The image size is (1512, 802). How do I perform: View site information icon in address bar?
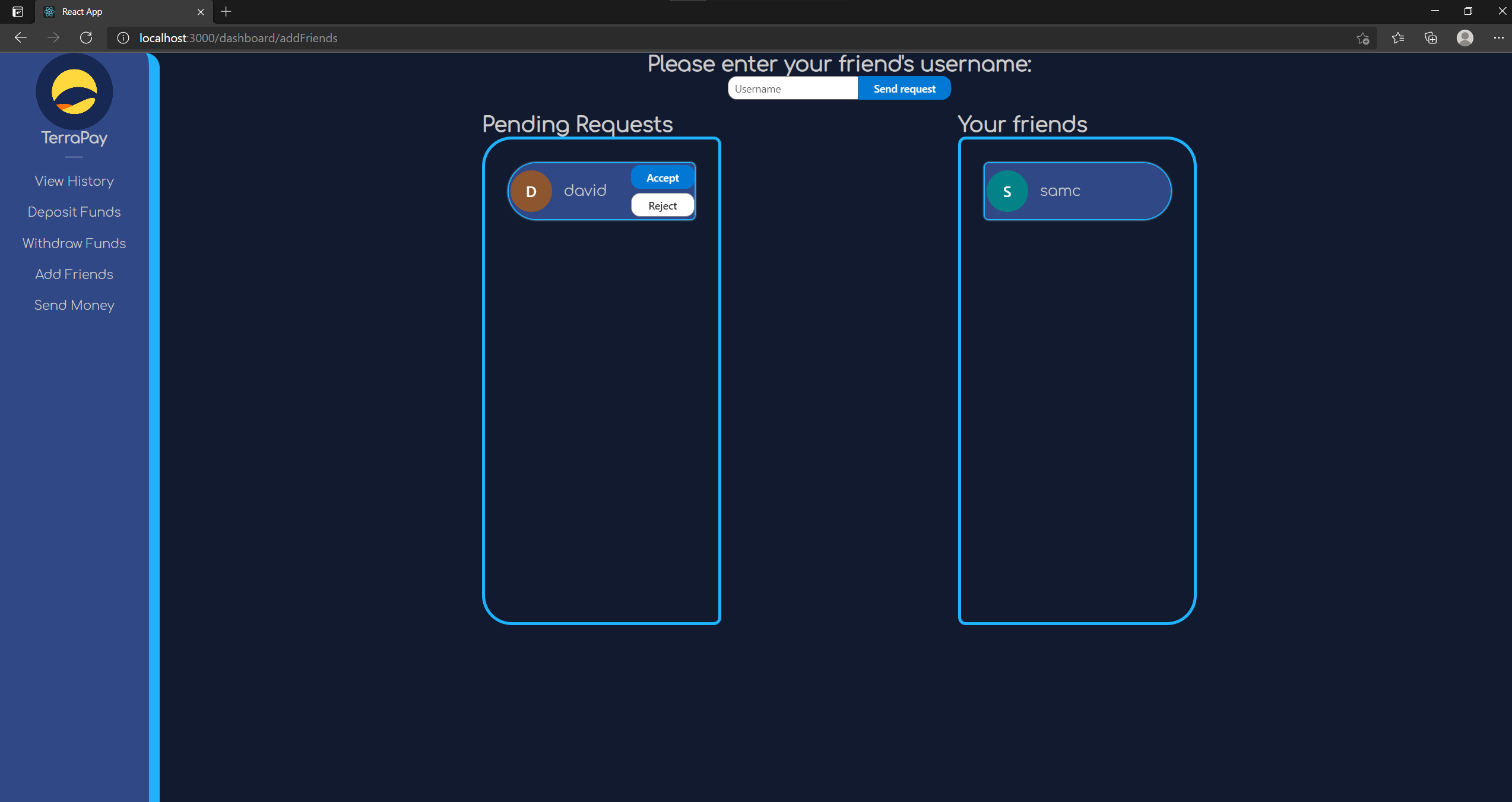click(123, 38)
